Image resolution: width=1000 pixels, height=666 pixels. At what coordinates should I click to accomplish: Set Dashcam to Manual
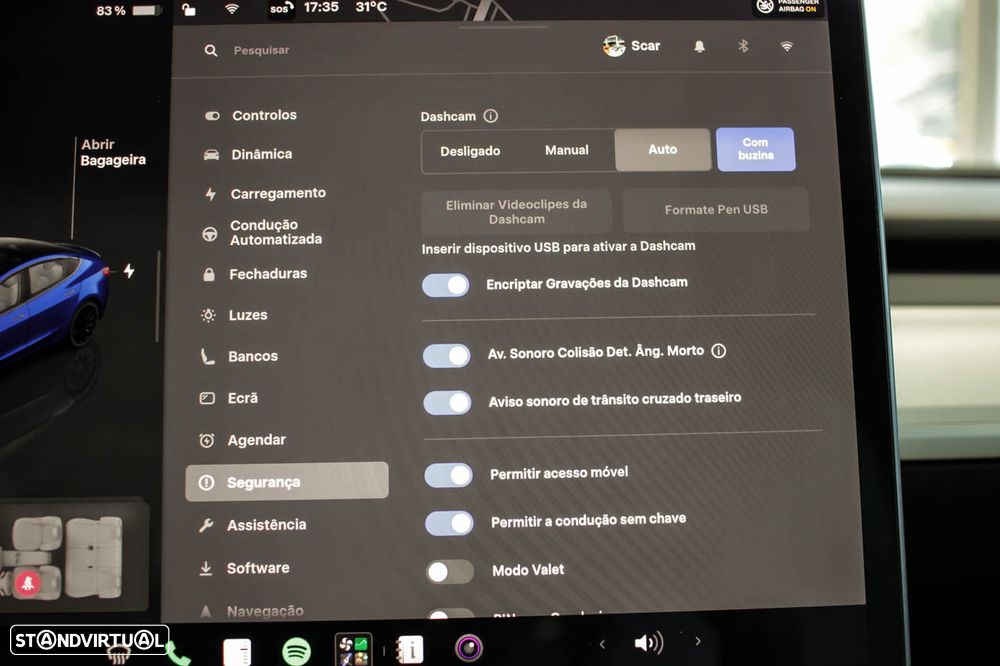point(566,151)
